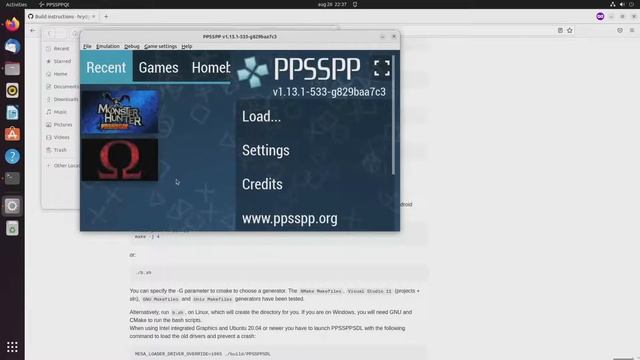The width and height of the screenshot is (640, 360).
Task: Select Home in Files sidebar
Action: coord(61,74)
